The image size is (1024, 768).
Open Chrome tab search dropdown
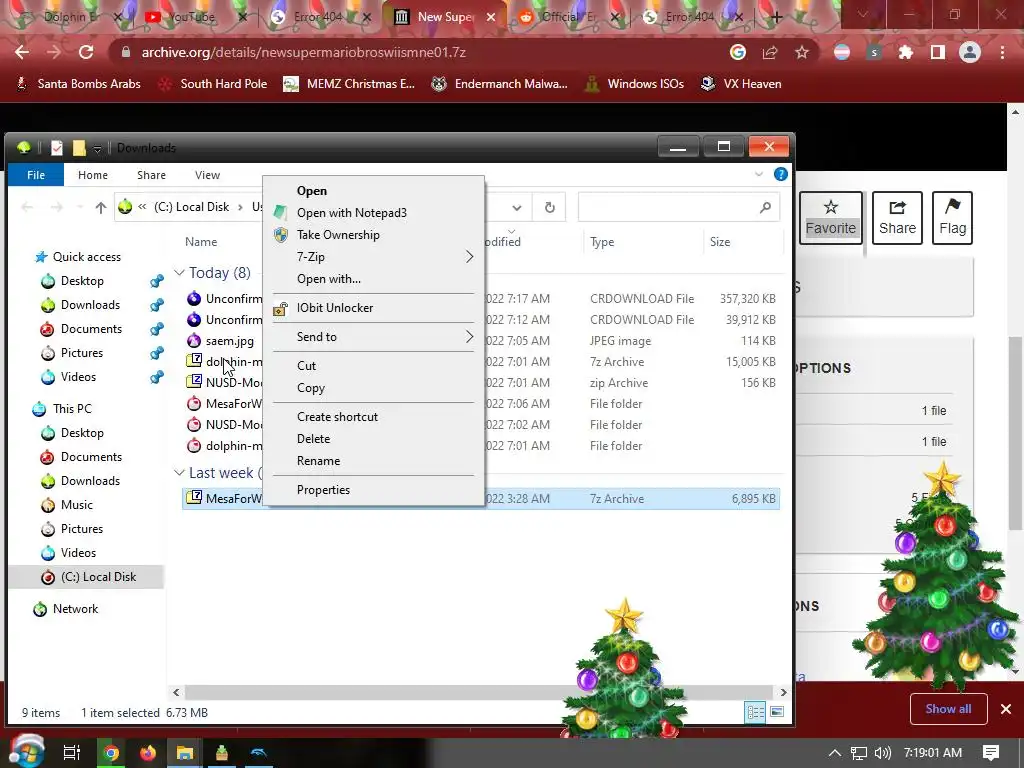(863, 14)
